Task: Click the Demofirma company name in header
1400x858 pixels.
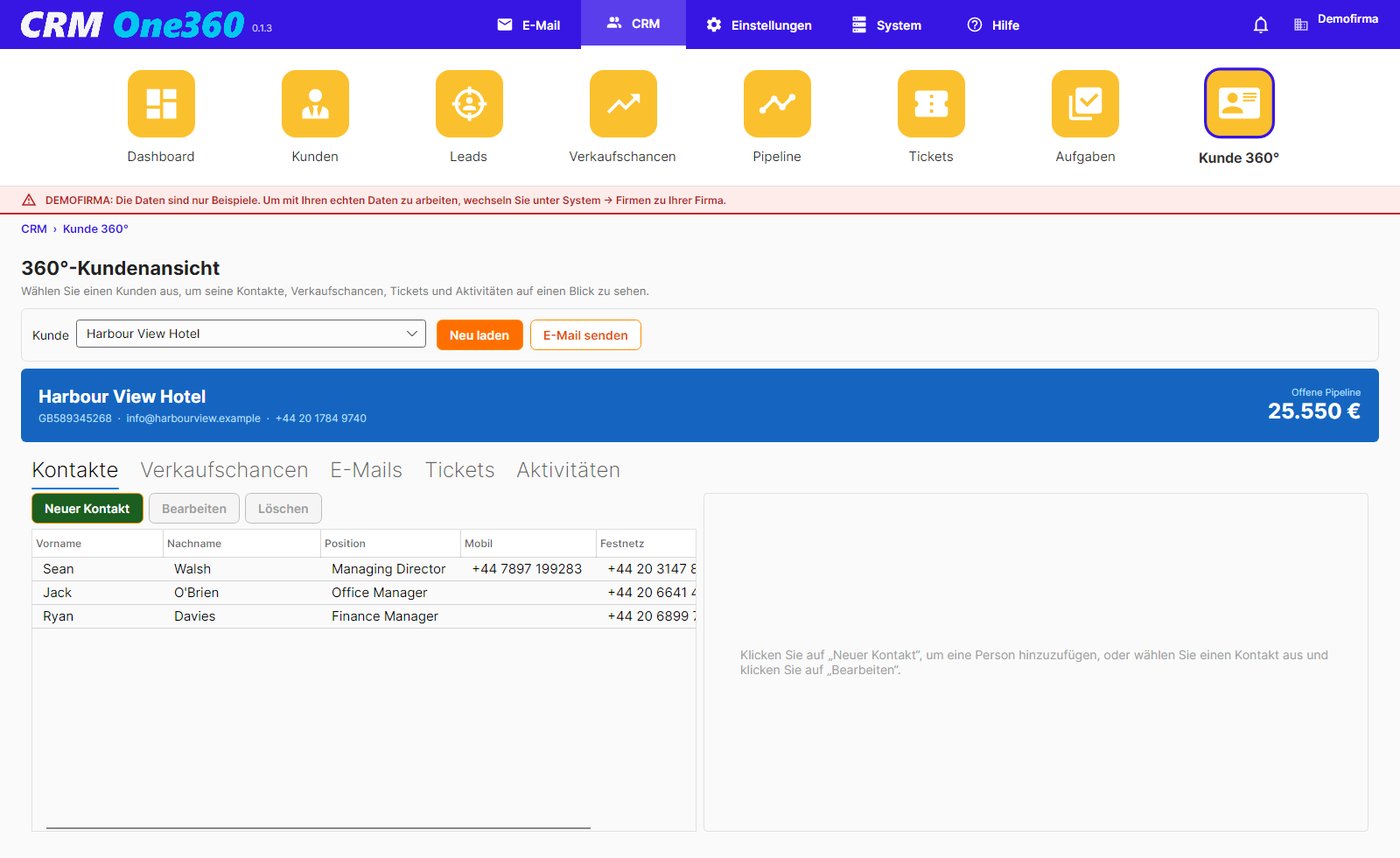Action: click(1348, 19)
